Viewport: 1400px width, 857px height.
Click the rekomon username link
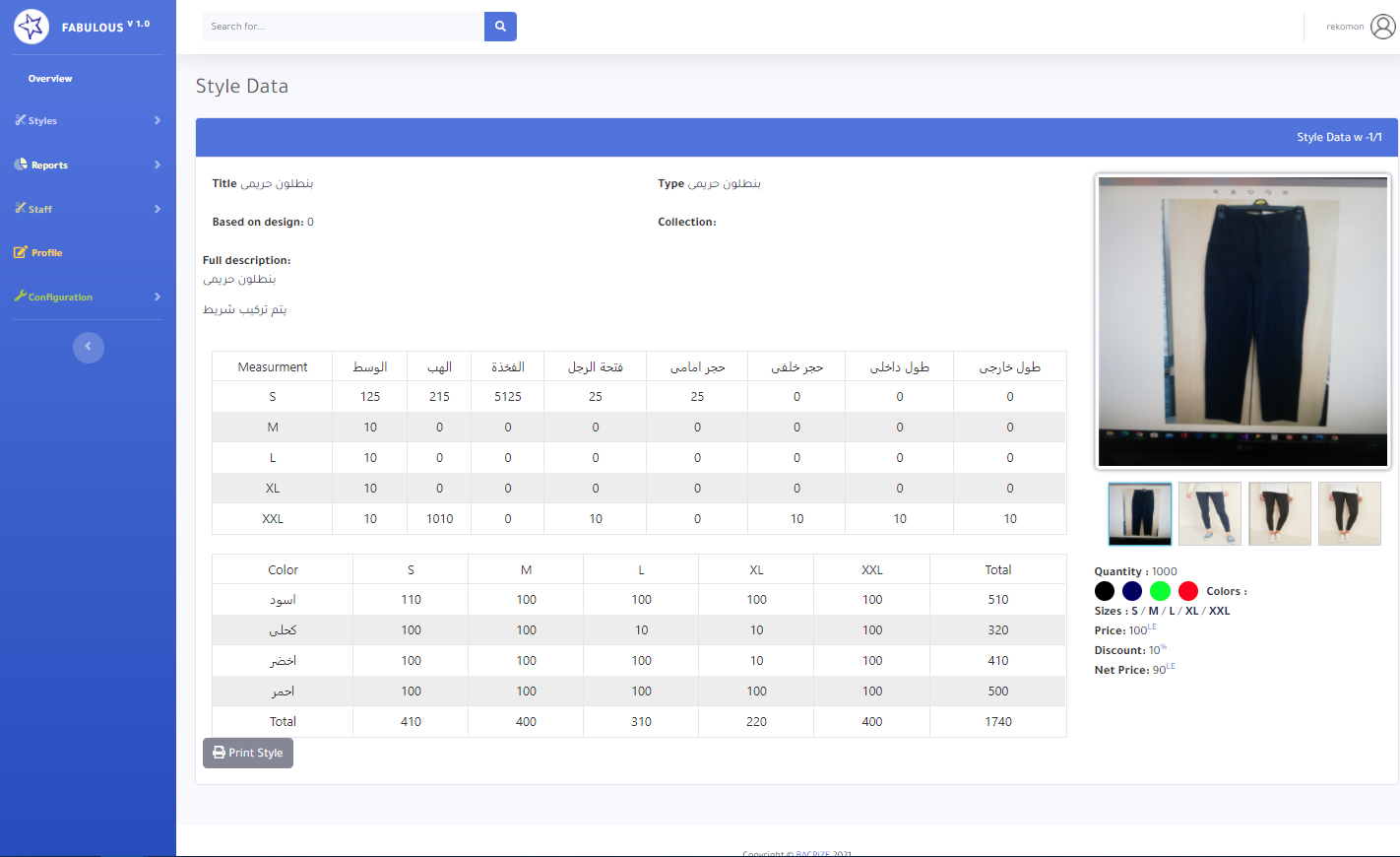(1344, 27)
